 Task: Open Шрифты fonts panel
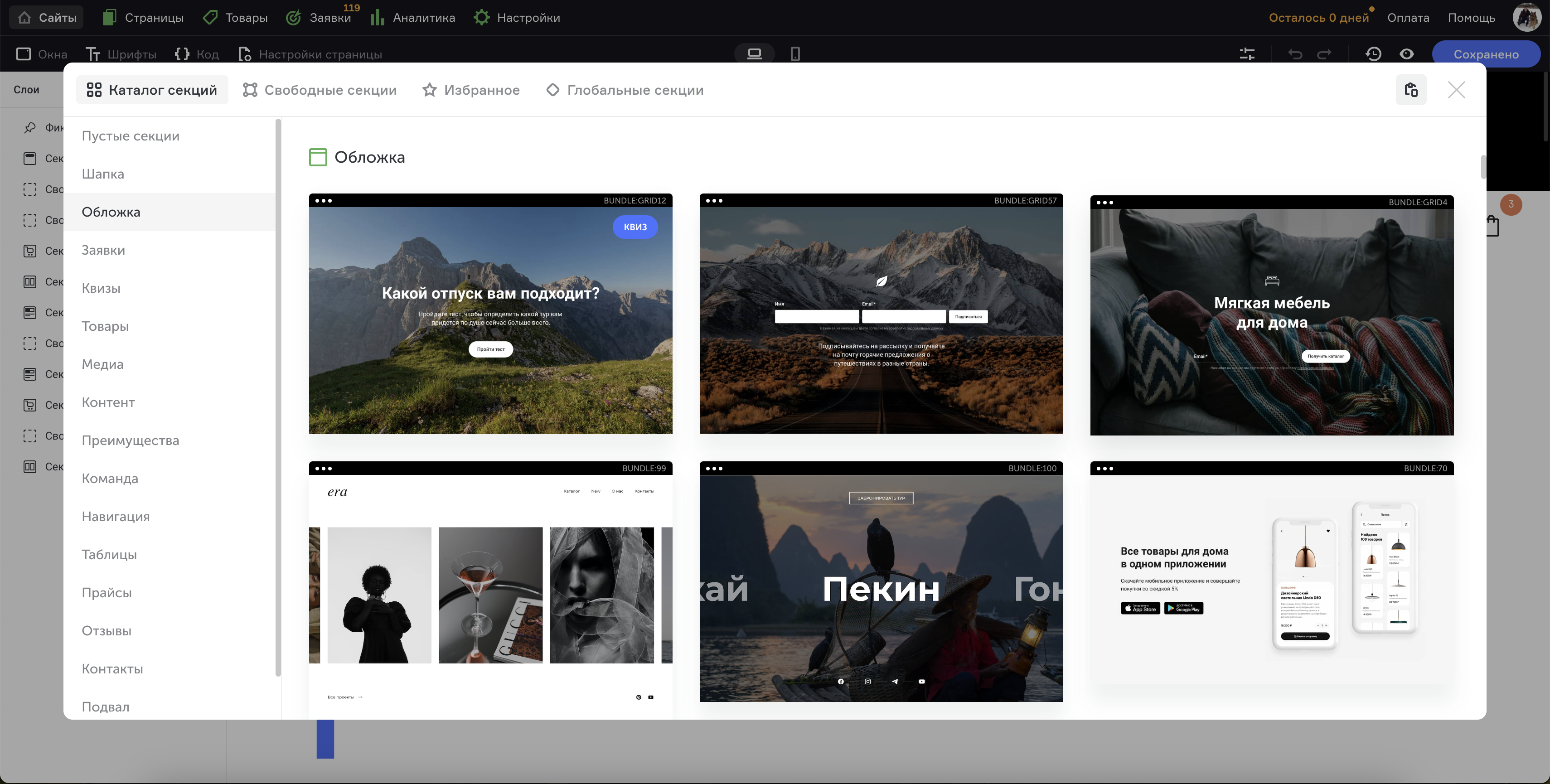[121, 54]
